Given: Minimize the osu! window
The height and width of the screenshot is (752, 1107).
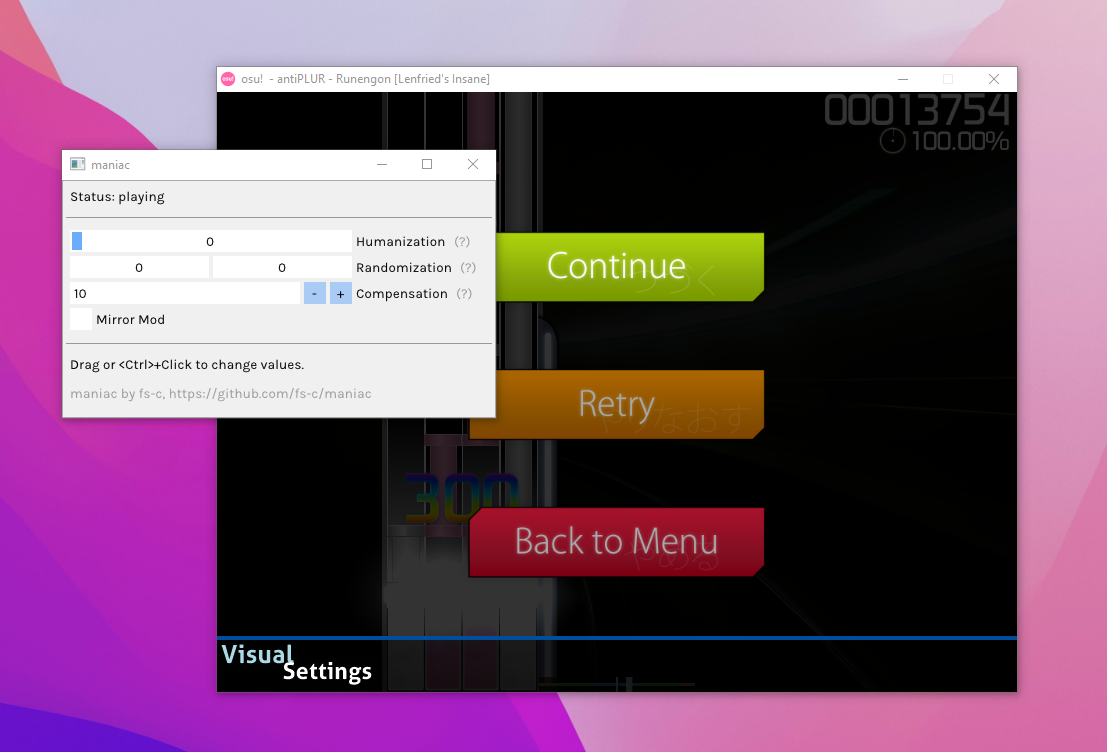Looking at the screenshot, I should pyautogui.click(x=903, y=79).
